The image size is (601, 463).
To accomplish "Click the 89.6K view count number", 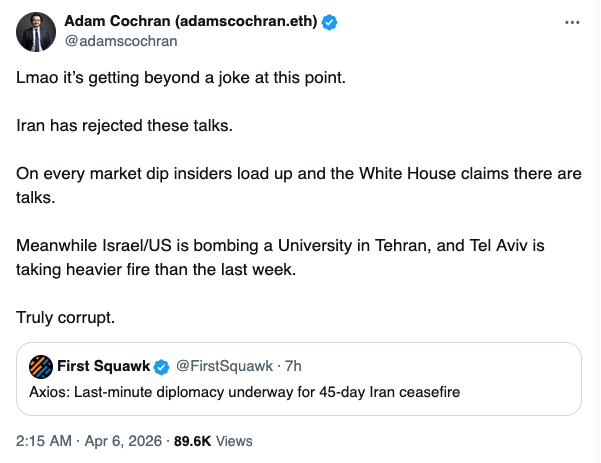I will coord(194,440).
